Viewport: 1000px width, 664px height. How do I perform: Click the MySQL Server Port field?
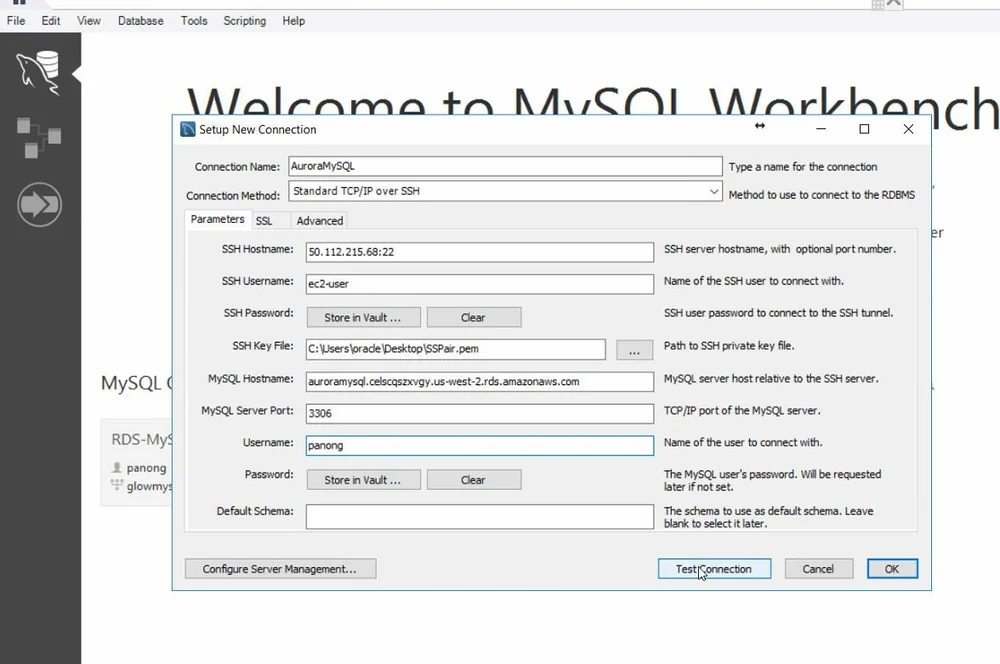coord(480,413)
